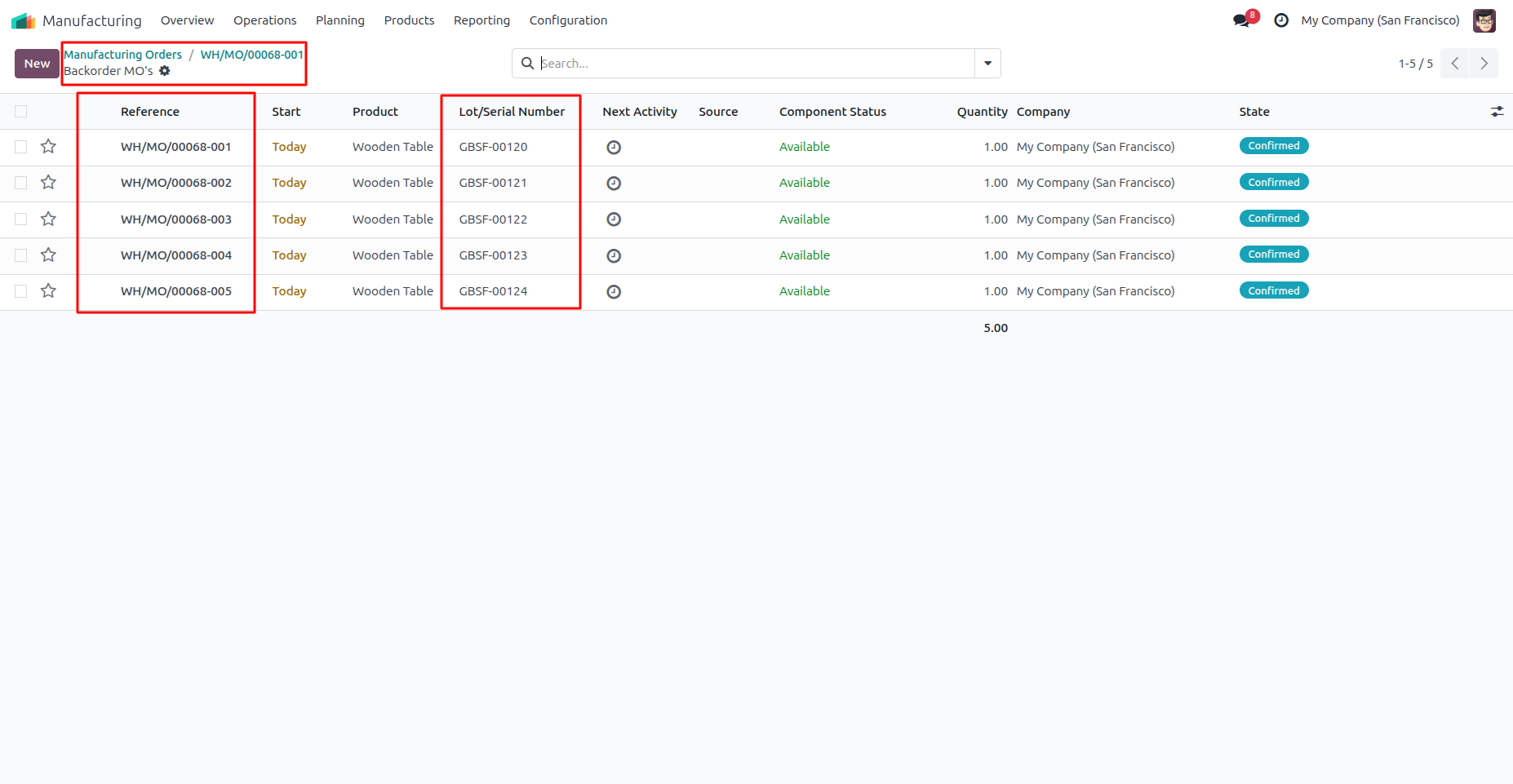Select checkbox for WH/MO/00068-004
Screen dimensions: 1513x784
click(x=21, y=255)
